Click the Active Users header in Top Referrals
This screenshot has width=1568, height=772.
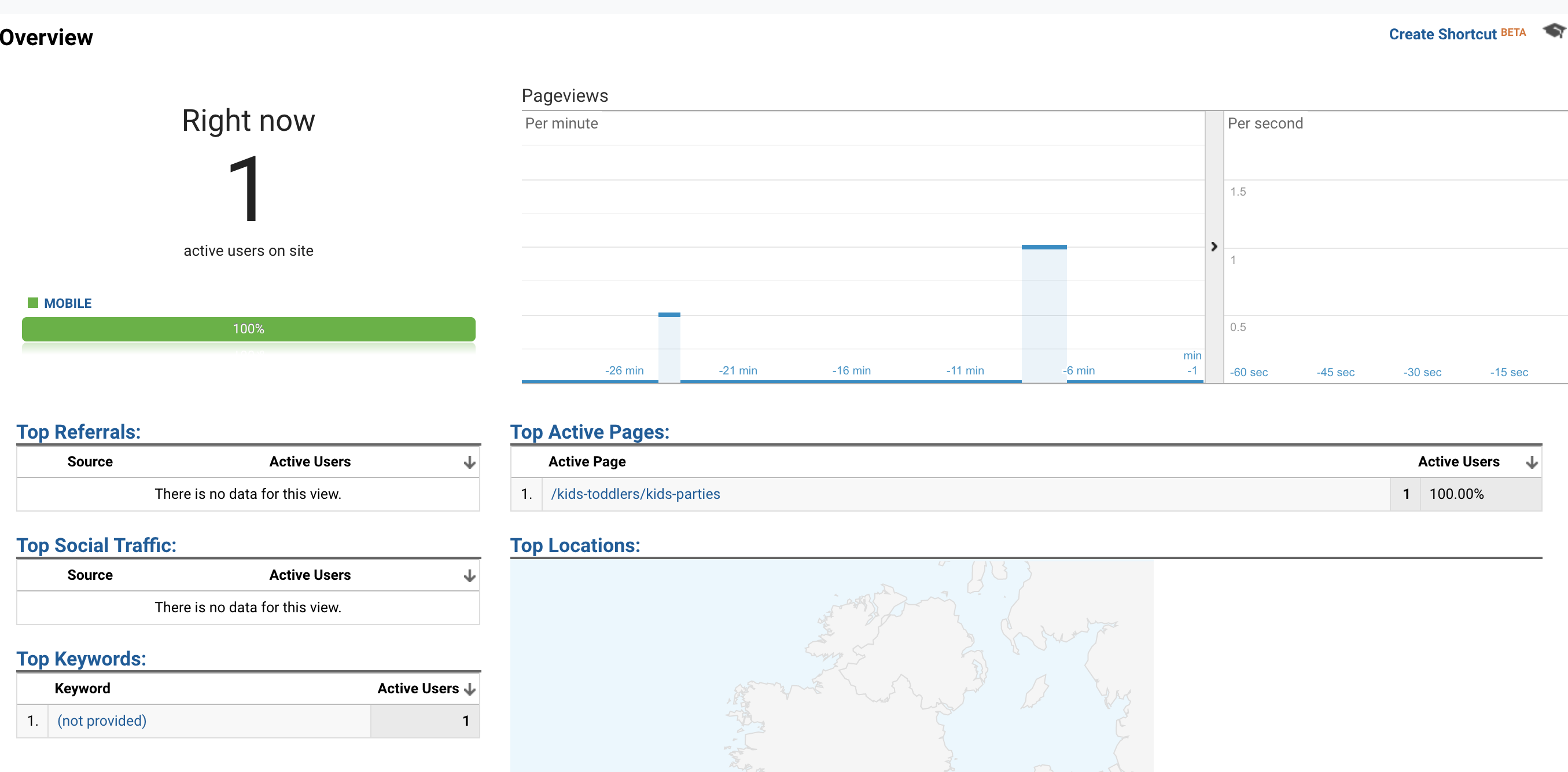tap(311, 461)
